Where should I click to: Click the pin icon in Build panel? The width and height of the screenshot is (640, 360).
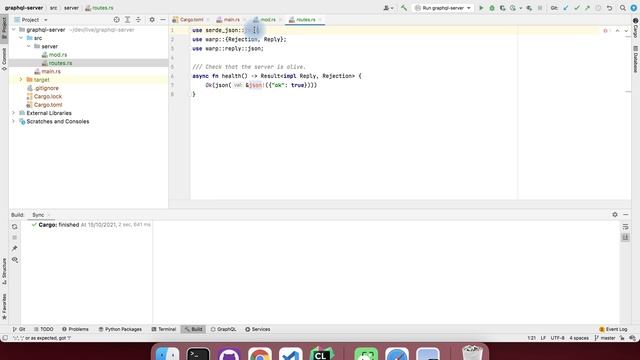coord(15,248)
